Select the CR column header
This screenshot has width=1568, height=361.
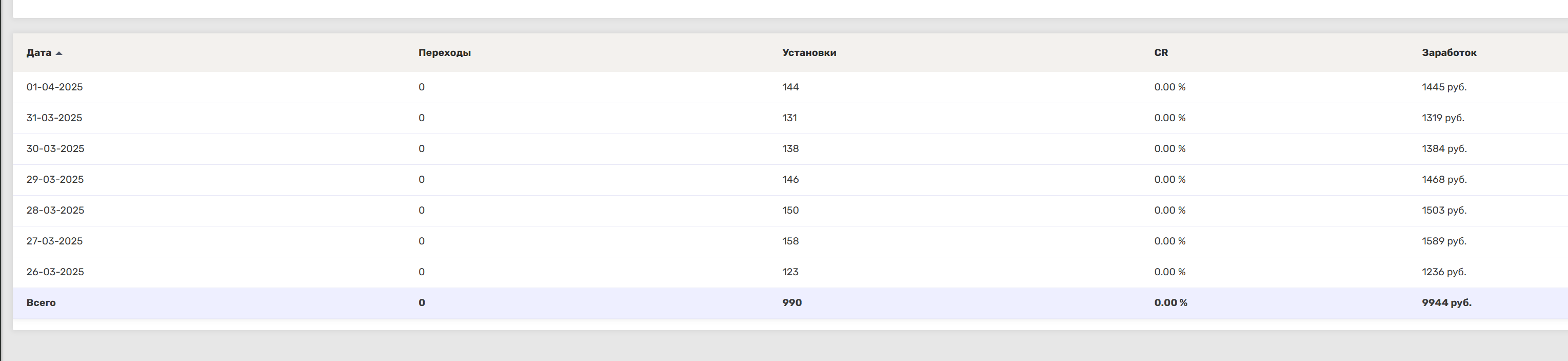tap(1161, 53)
